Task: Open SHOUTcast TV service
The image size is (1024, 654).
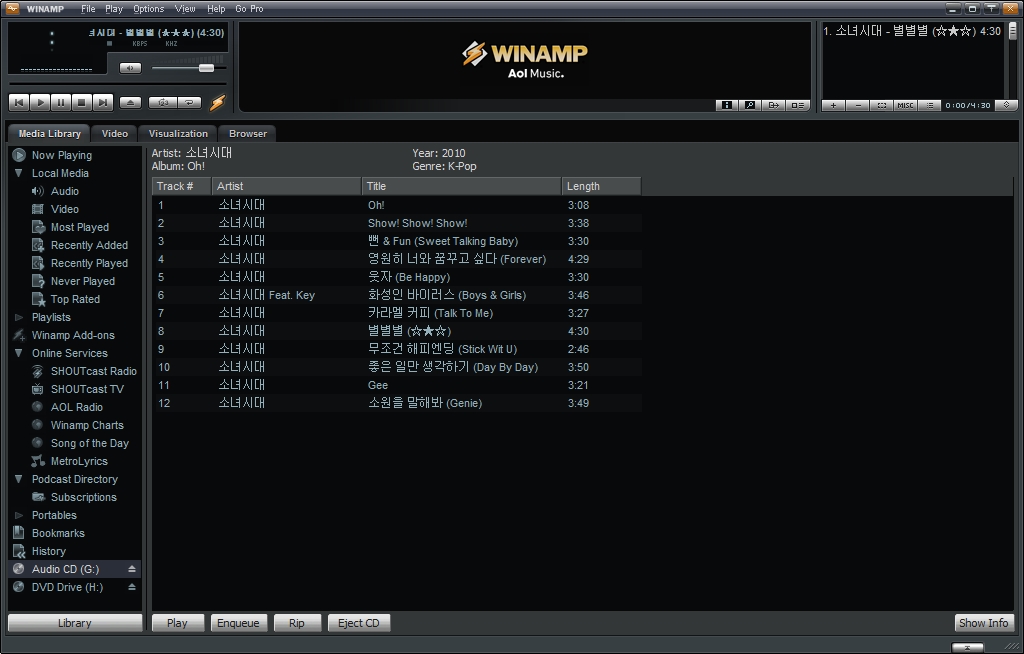Action: (x=87, y=389)
